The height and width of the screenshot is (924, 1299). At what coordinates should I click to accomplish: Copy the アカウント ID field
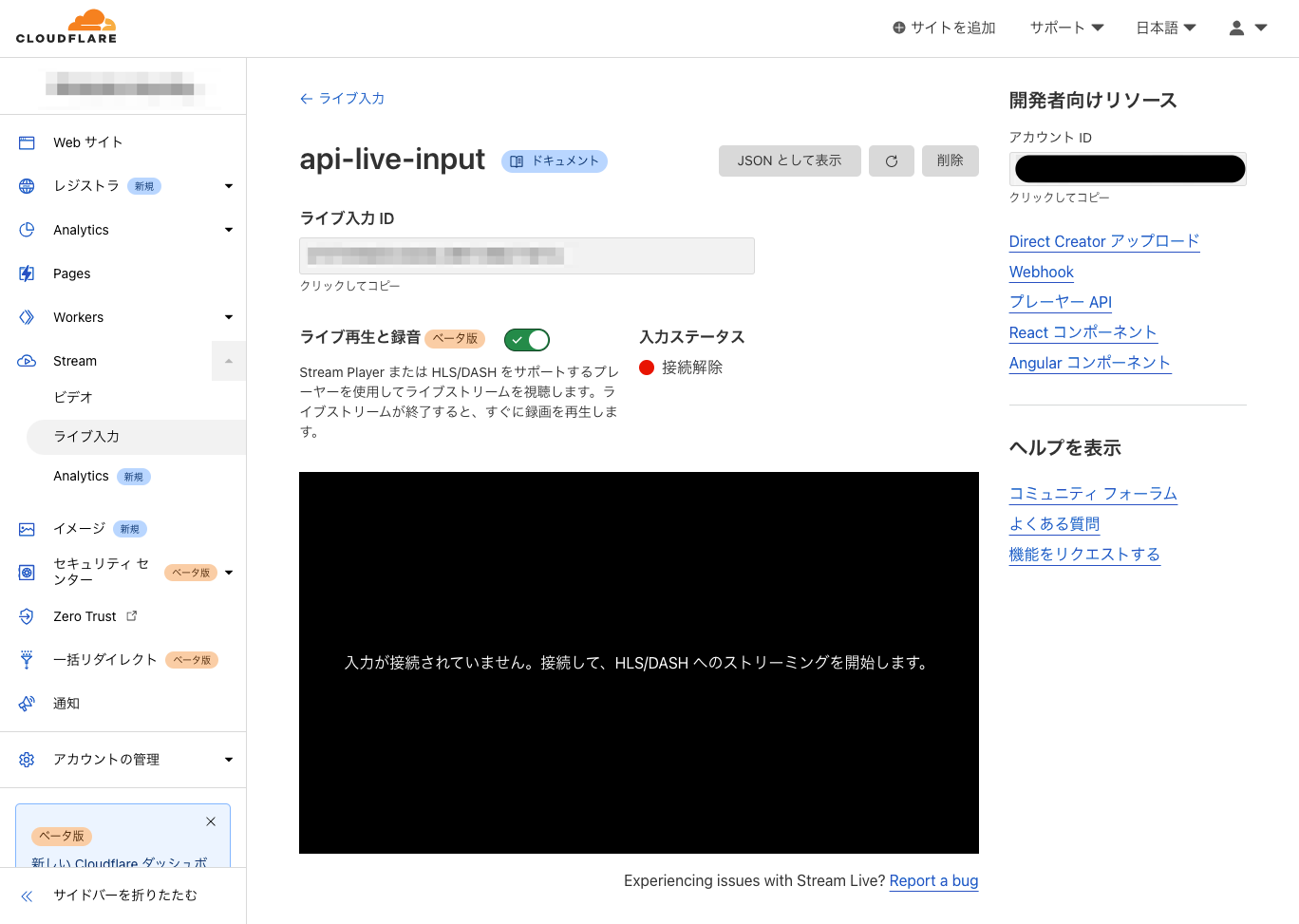pyautogui.click(x=1128, y=168)
